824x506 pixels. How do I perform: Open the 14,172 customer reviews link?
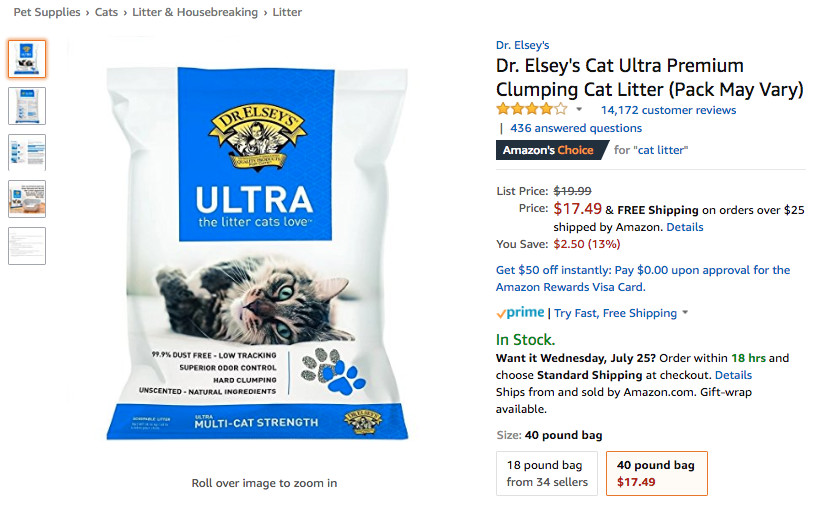(668, 110)
